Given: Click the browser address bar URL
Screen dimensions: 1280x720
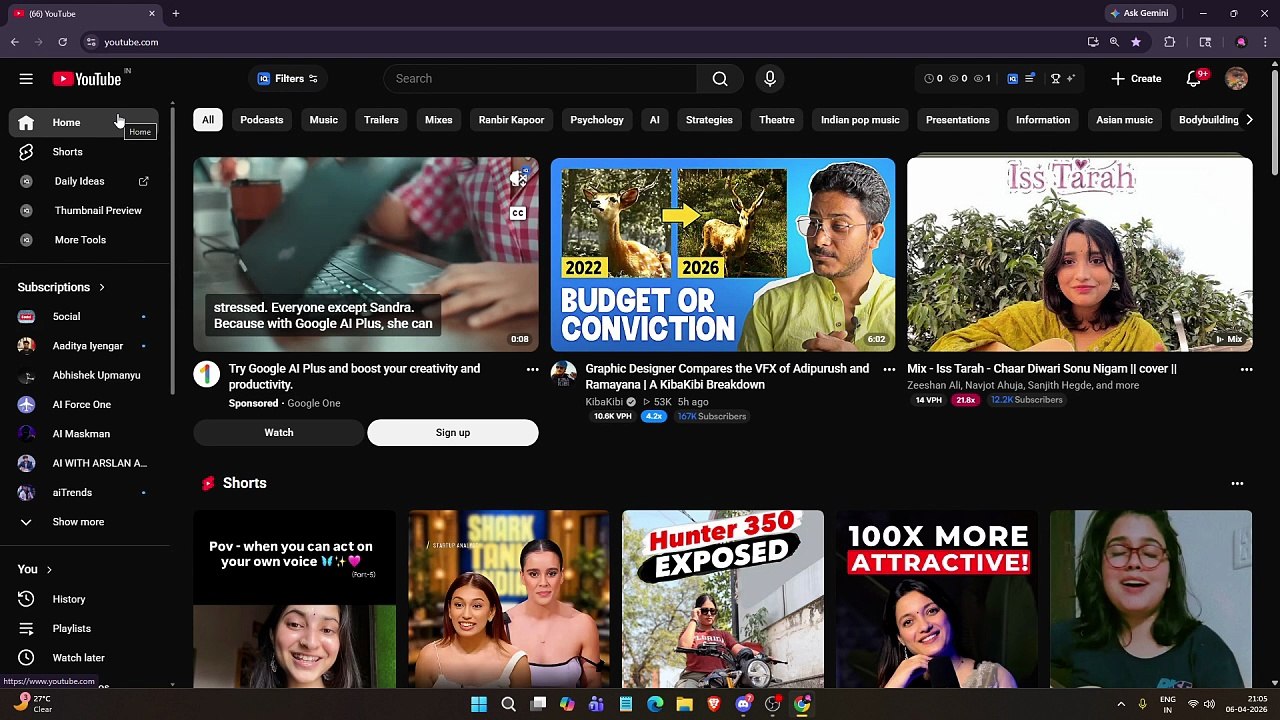Looking at the screenshot, I should [131, 42].
